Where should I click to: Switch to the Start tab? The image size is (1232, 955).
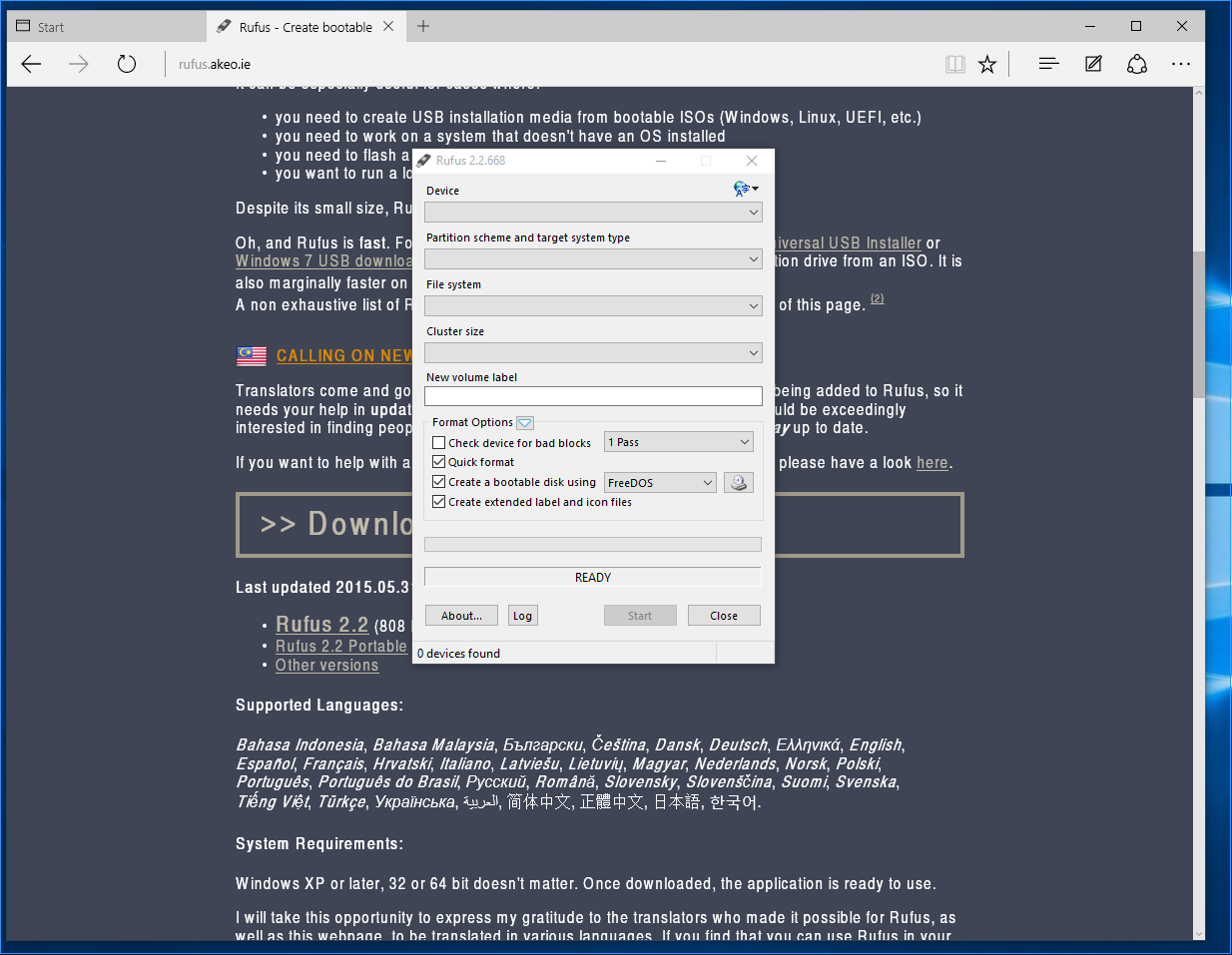pyautogui.click(x=105, y=27)
